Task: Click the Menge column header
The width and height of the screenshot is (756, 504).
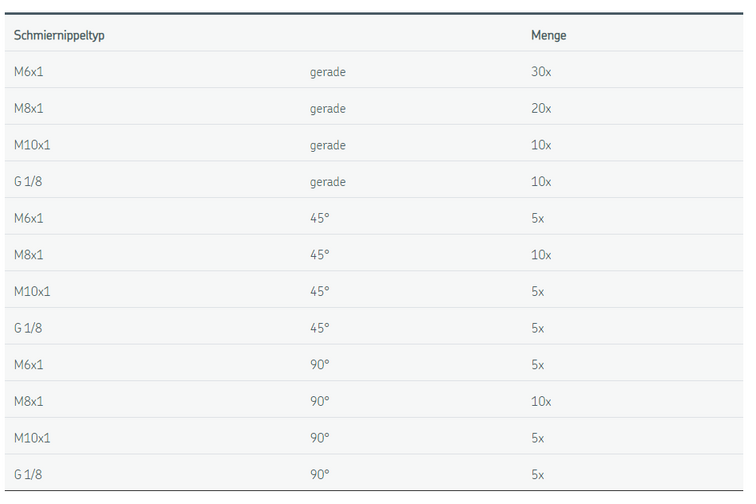Action: point(548,35)
